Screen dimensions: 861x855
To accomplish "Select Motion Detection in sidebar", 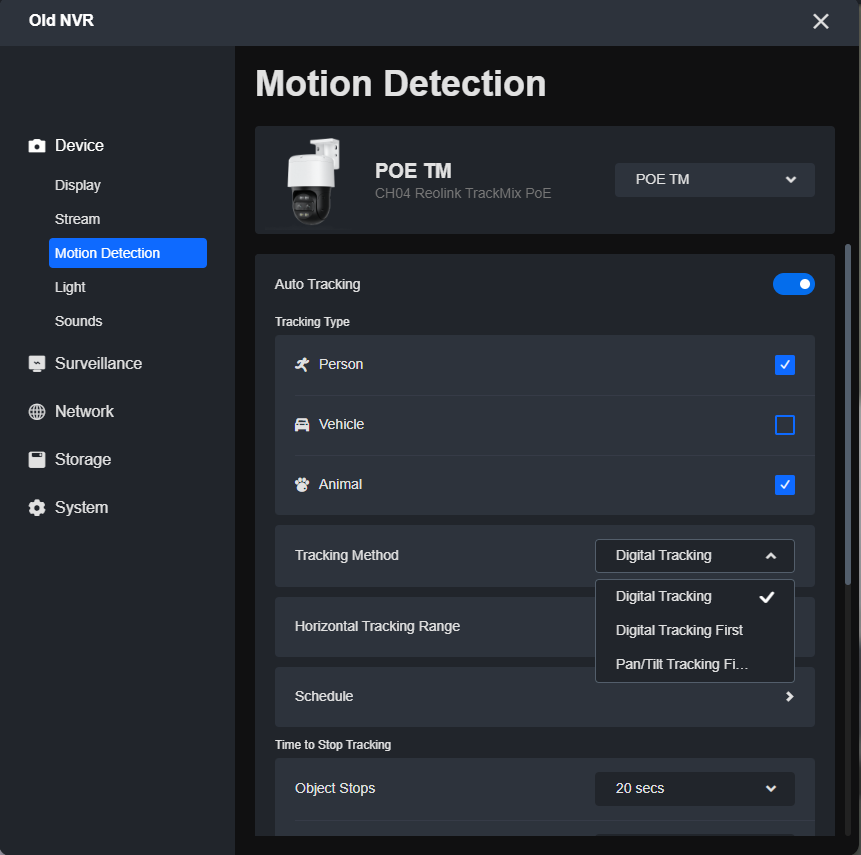I will (128, 253).
